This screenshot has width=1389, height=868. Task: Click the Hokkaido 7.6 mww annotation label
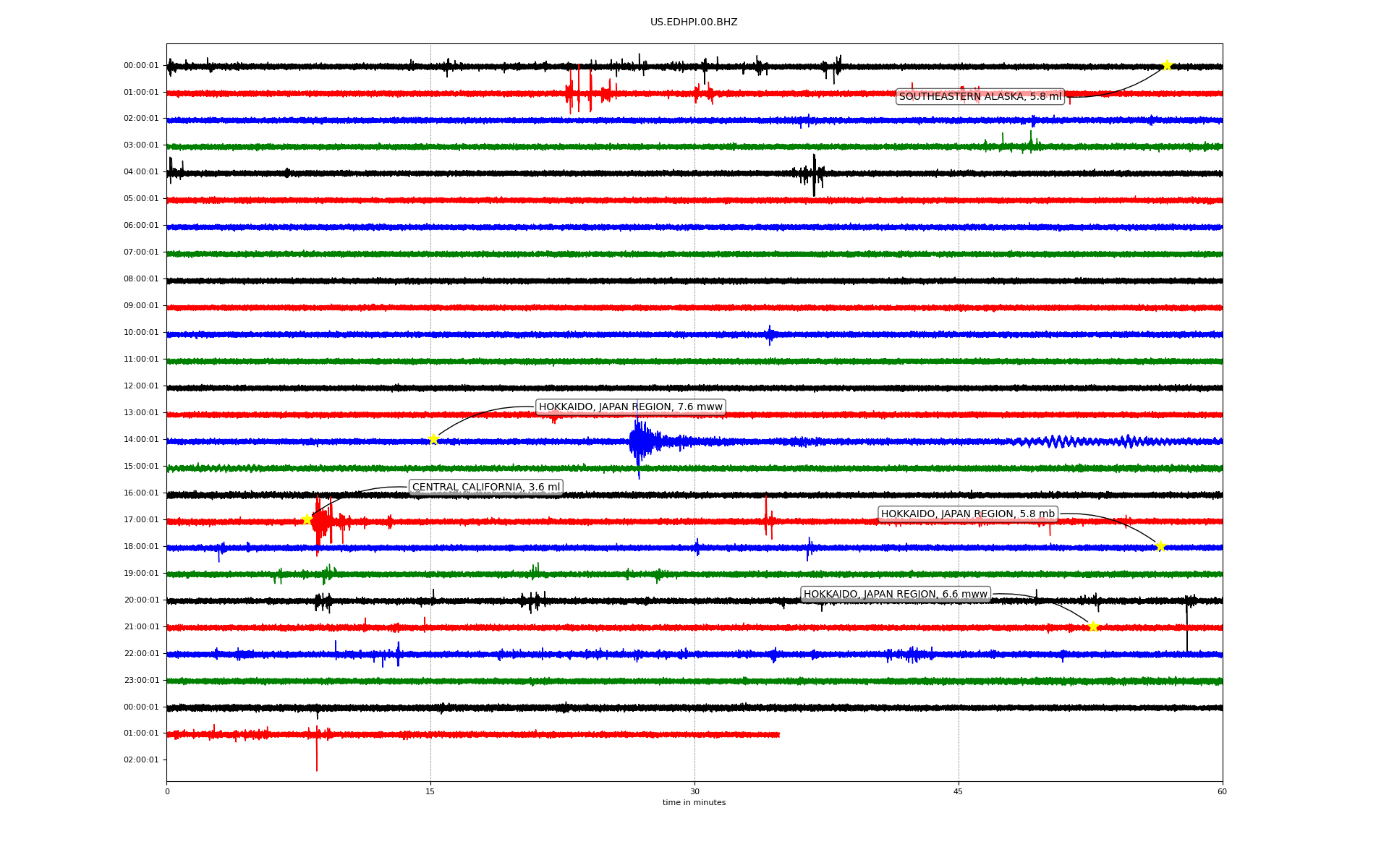(630, 407)
